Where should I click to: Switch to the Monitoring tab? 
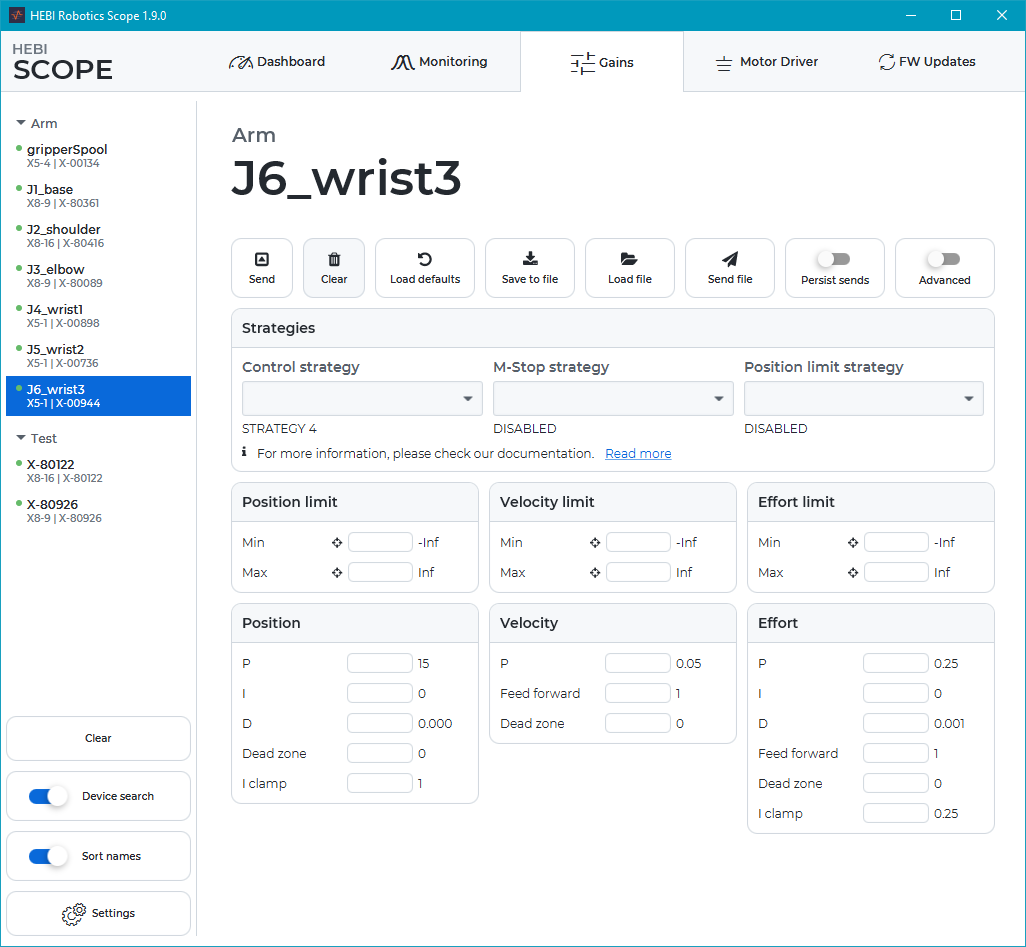pyautogui.click(x=439, y=62)
